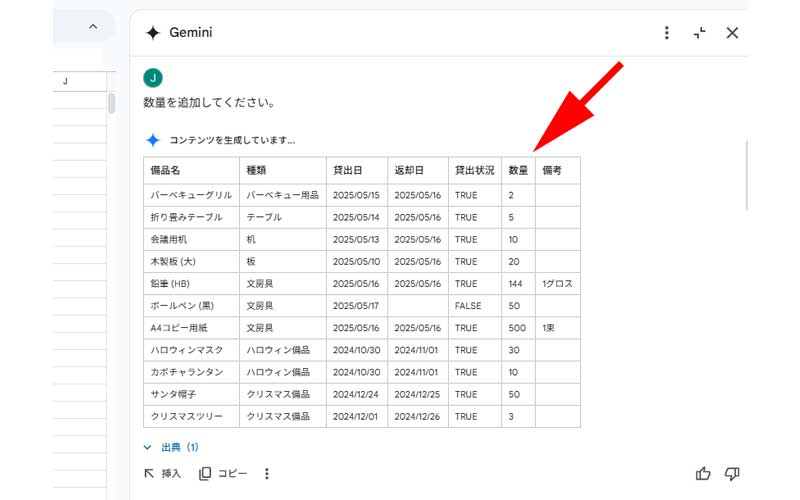Click the 貸出状況 column header

pos(475,170)
